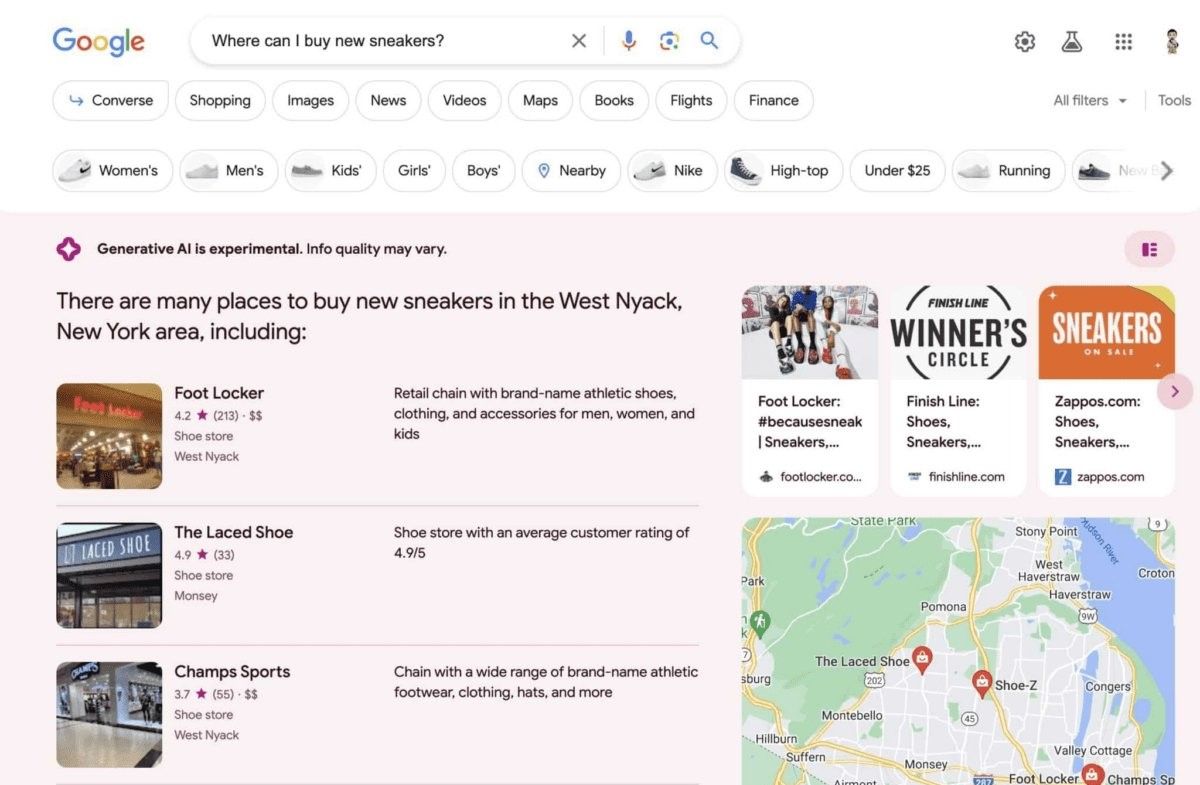Clear the search query with the X icon
Image resolution: width=1200 pixels, height=785 pixels.
coord(579,41)
